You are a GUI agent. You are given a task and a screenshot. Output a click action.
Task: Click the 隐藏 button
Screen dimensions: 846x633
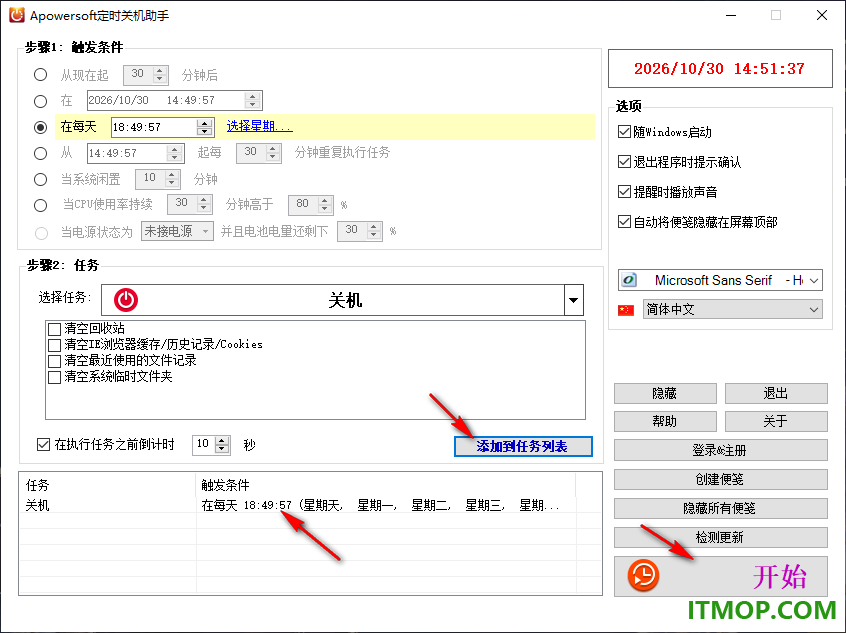point(665,393)
